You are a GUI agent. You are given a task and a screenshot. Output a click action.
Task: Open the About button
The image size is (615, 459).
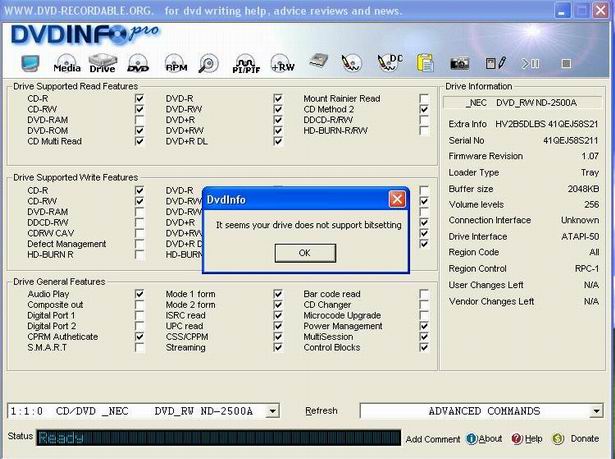pos(484,439)
